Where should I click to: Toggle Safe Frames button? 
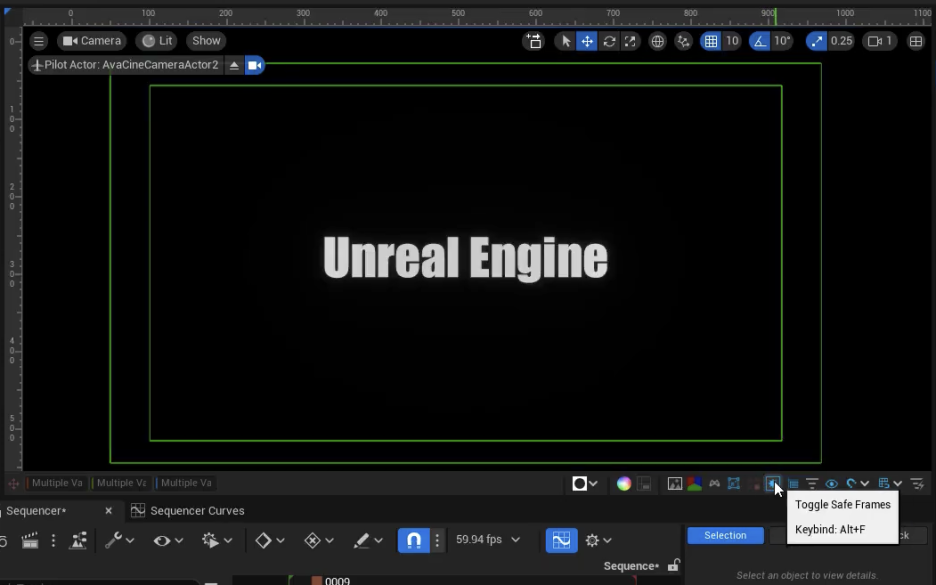point(772,484)
